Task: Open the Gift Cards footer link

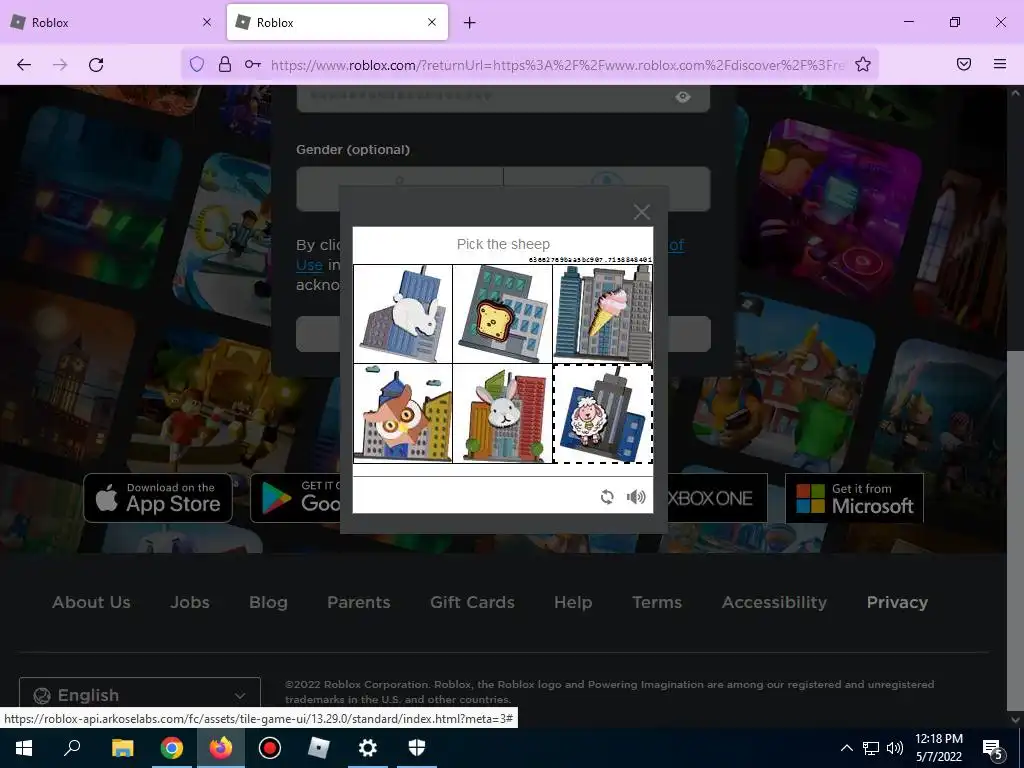Action: click(472, 602)
